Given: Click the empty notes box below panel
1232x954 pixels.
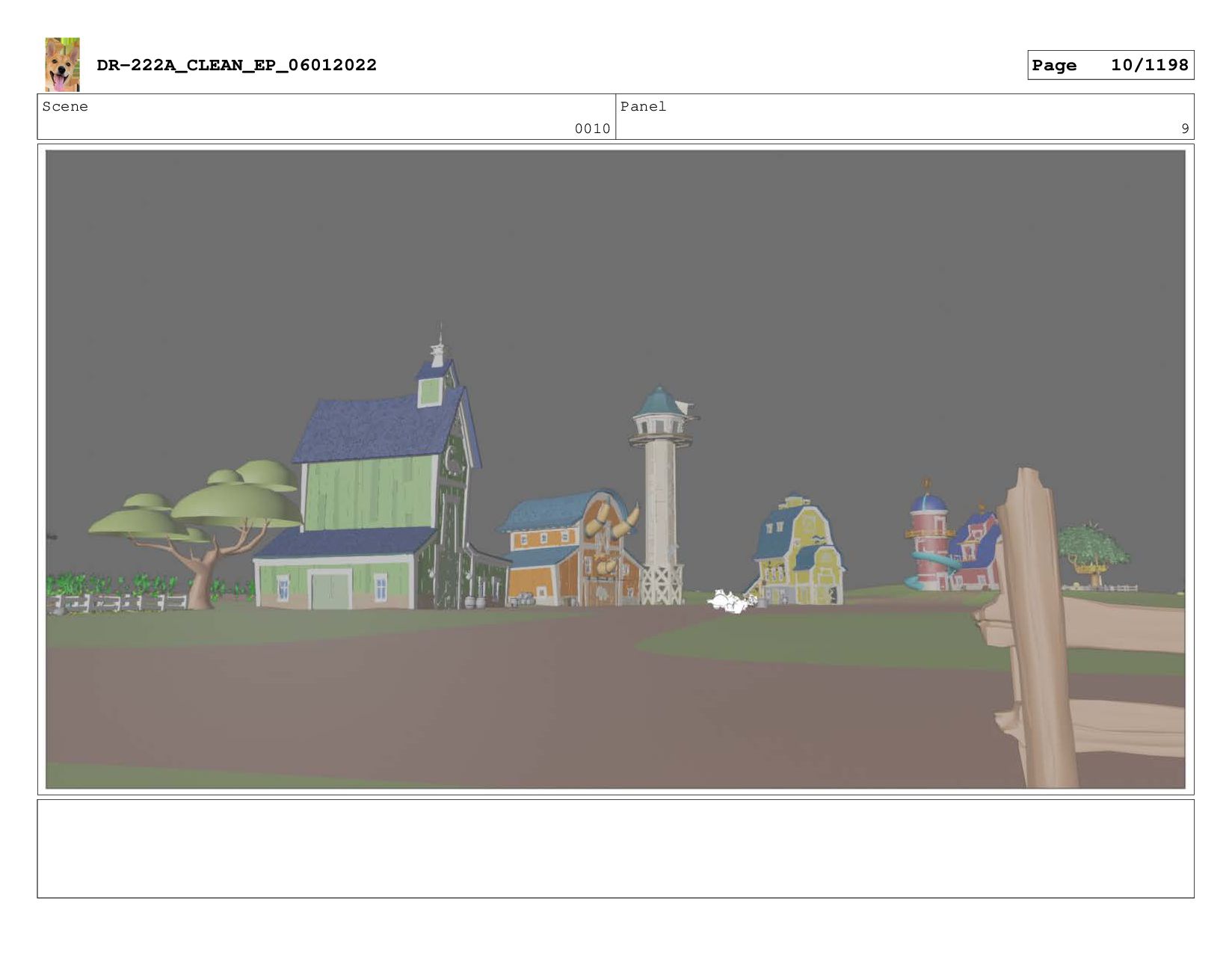Looking at the screenshot, I should coord(615,849).
